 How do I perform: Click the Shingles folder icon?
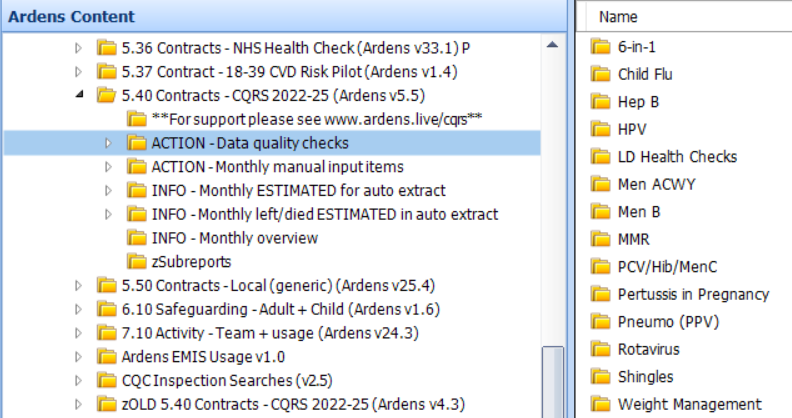click(x=601, y=377)
